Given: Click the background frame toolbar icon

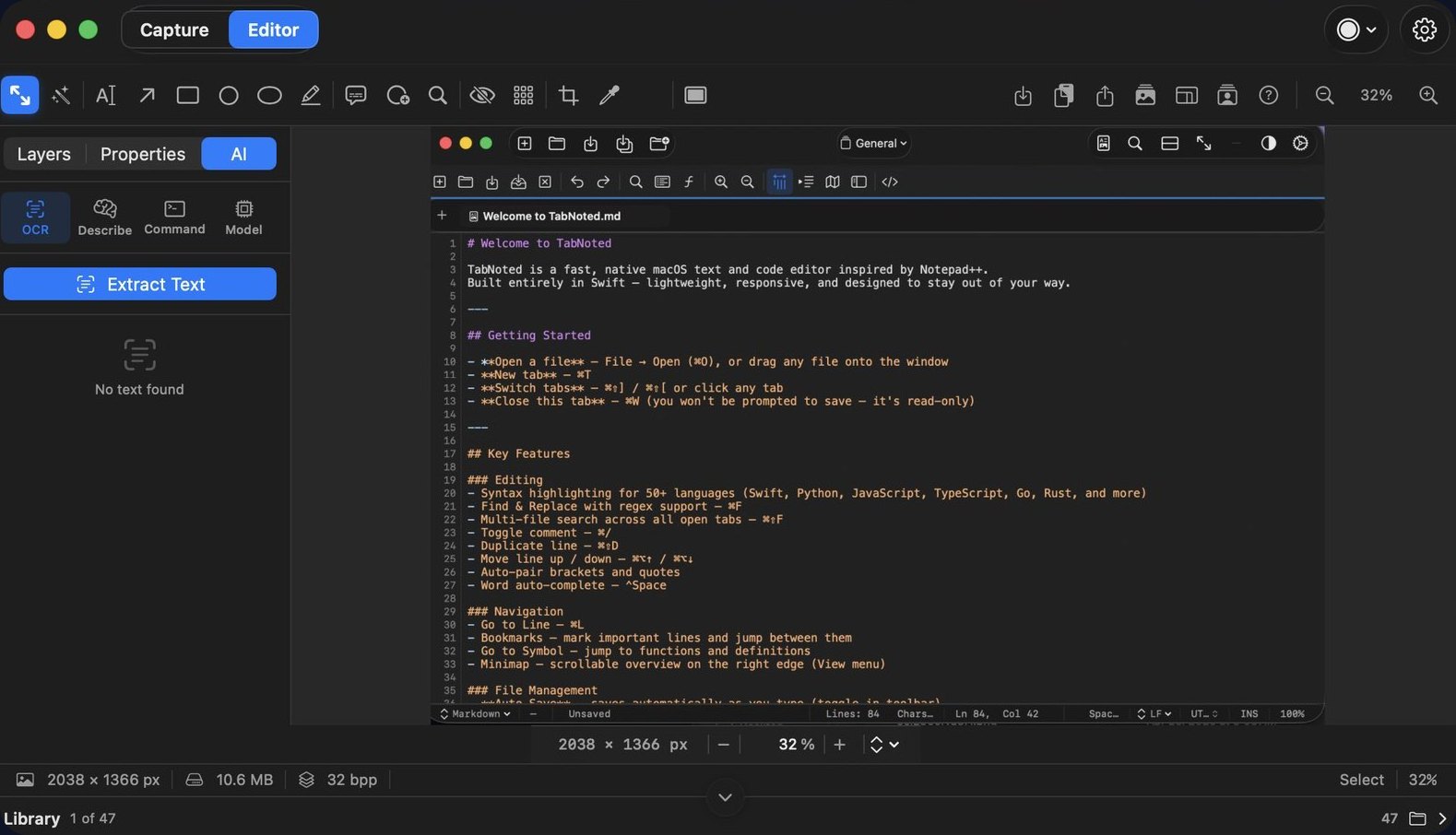Looking at the screenshot, I should coord(695,95).
